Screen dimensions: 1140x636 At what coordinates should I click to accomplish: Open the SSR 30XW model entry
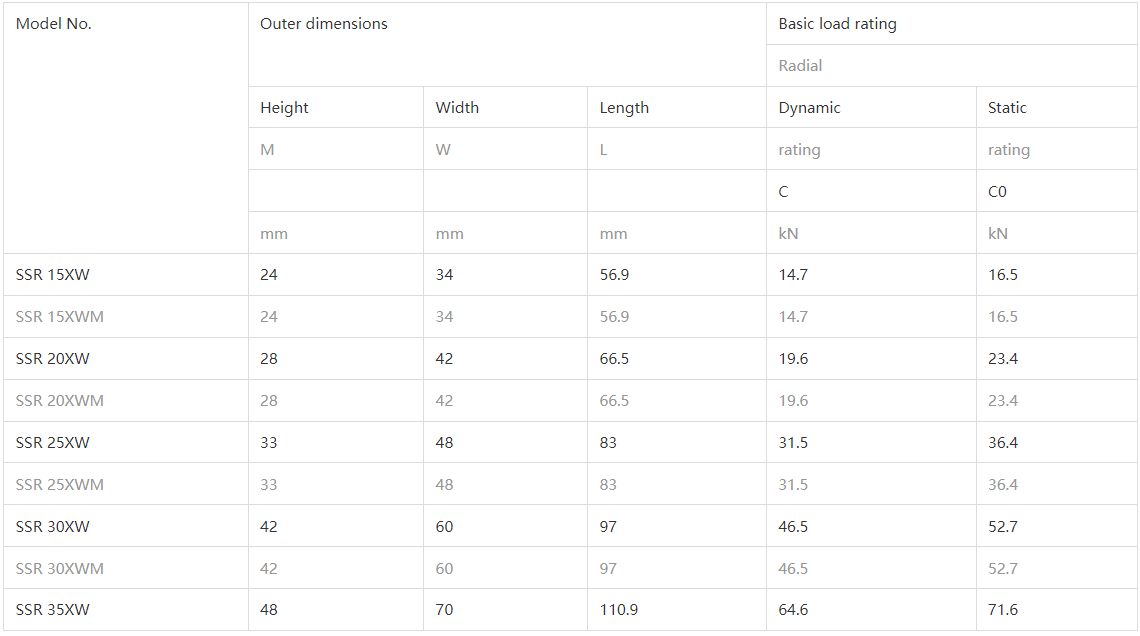[53, 527]
